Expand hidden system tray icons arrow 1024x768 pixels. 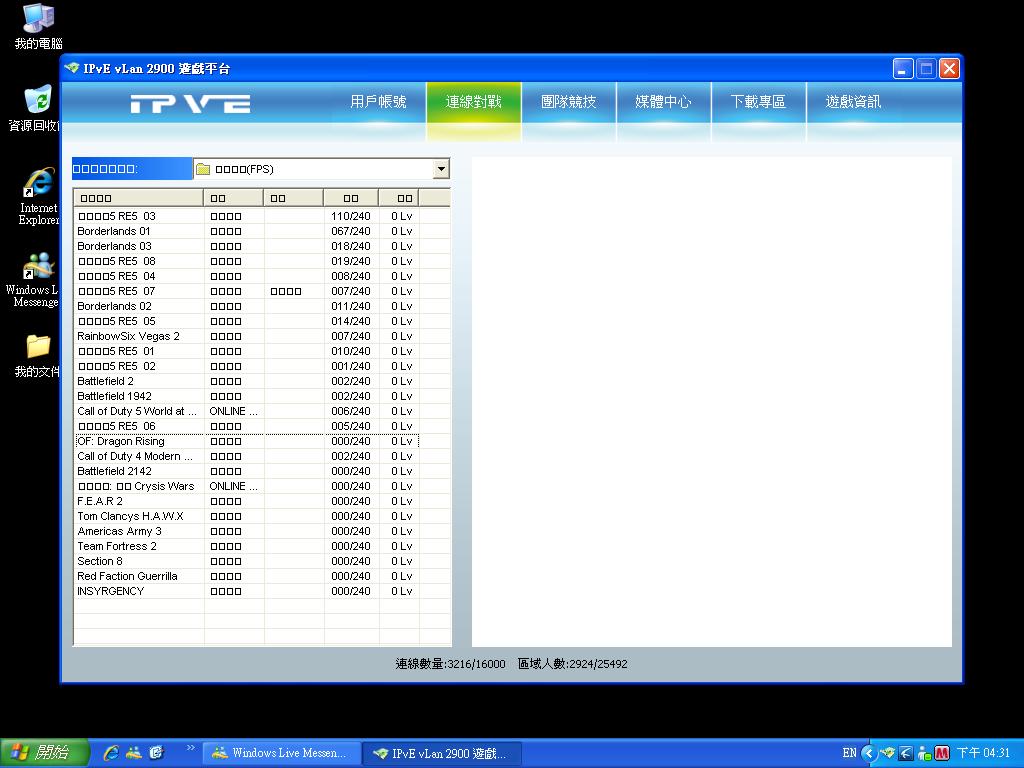click(868, 753)
